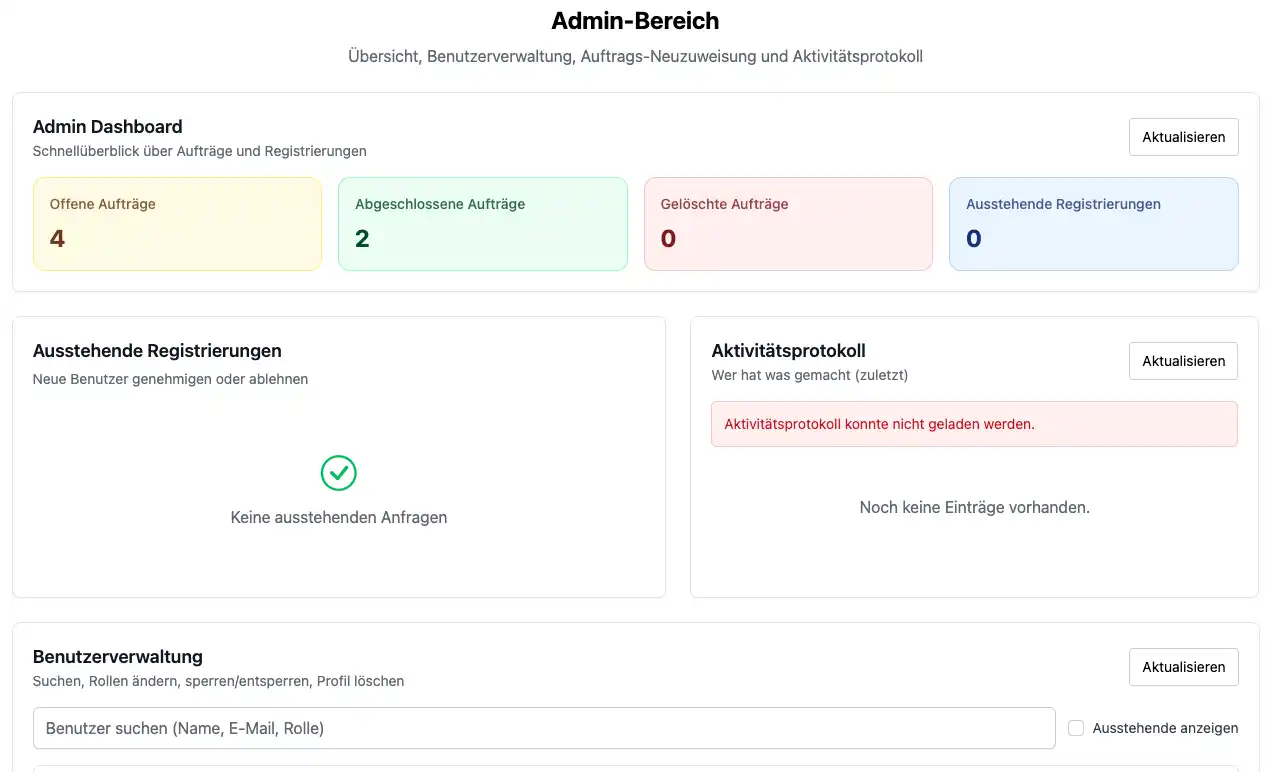Click the red Gelöschte Aufträge card
This screenshot has width=1272, height=772.
788,224
